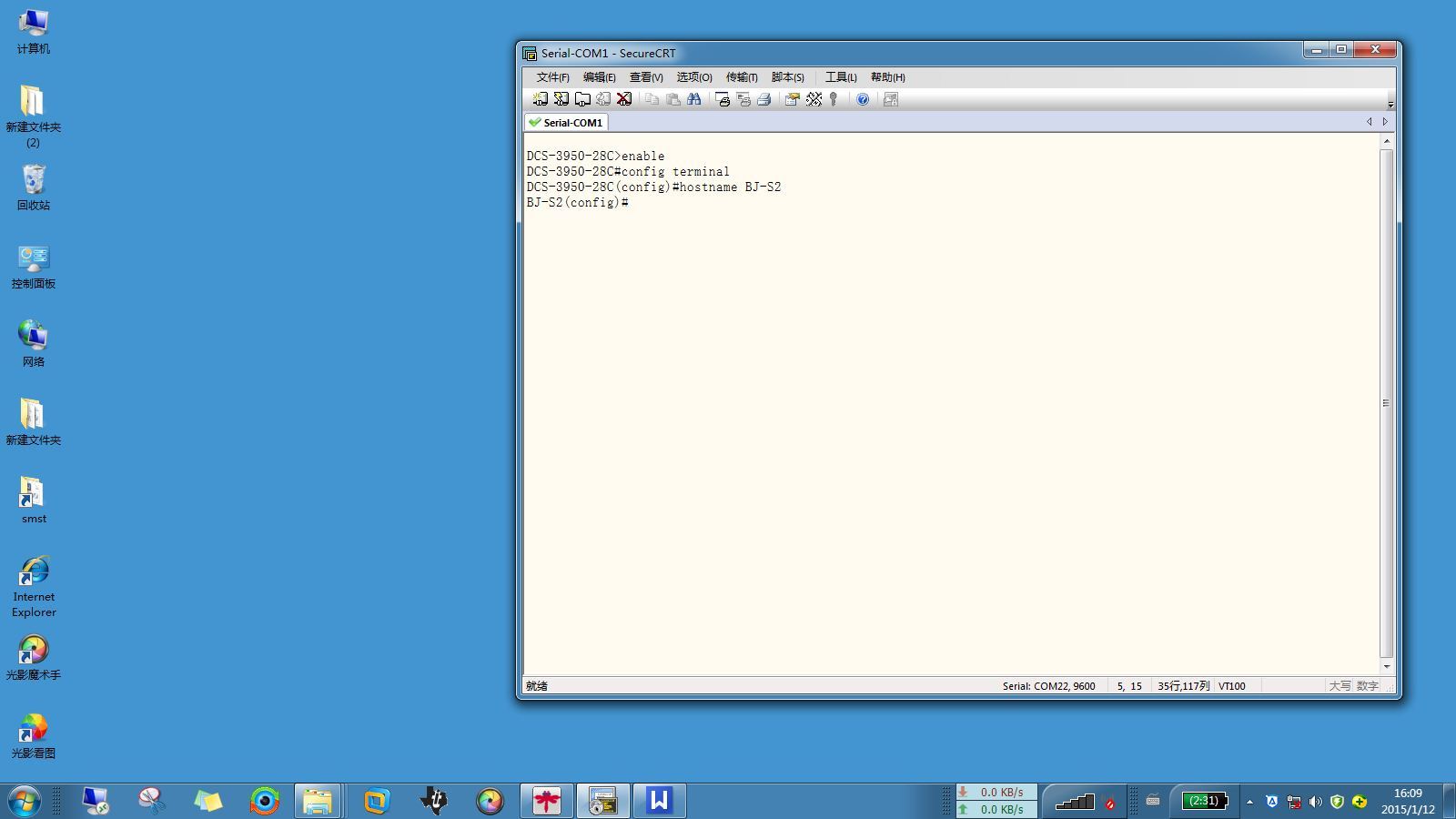This screenshot has width=1456, height=819.
Task: Open Session Options toolbar icon
Action: (x=792, y=99)
